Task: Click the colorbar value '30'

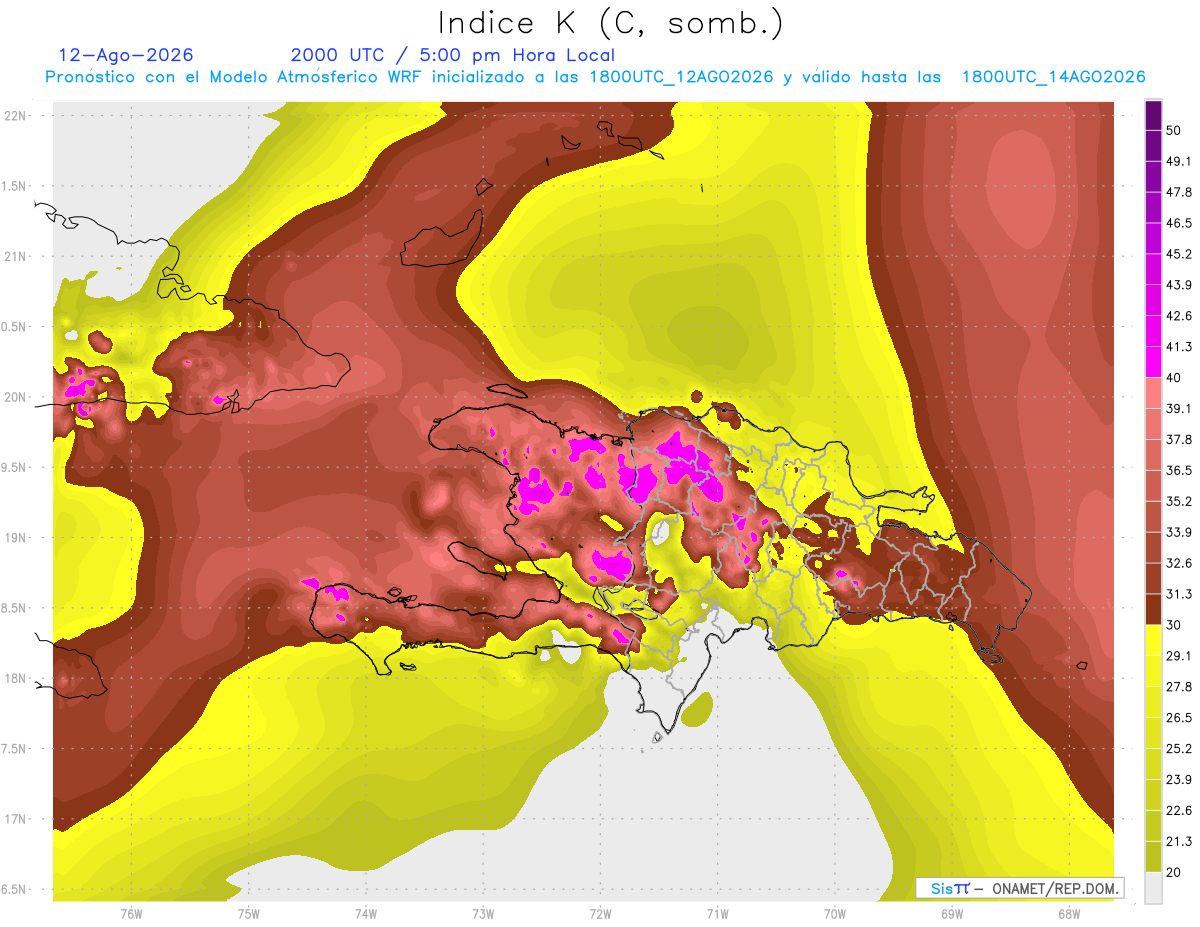Action: (1175, 625)
